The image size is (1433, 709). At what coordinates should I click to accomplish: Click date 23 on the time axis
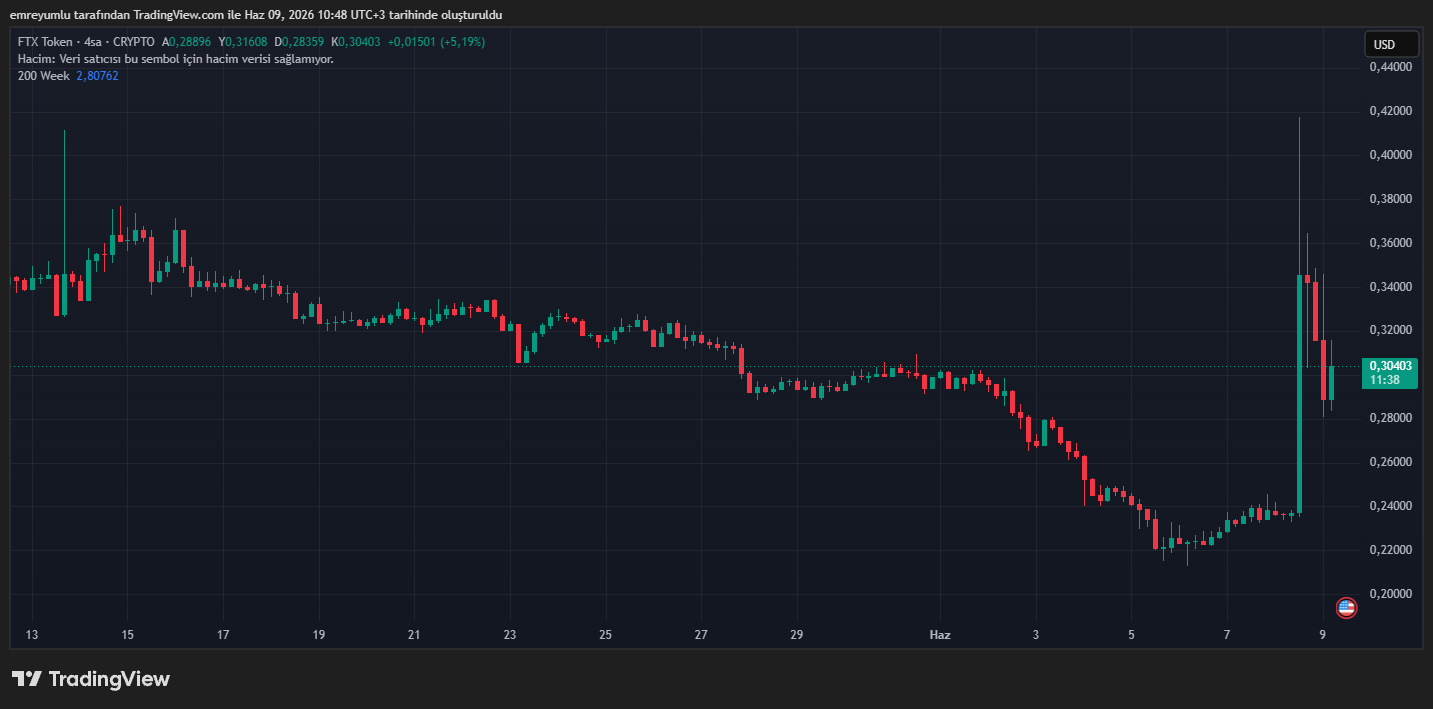[510, 635]
